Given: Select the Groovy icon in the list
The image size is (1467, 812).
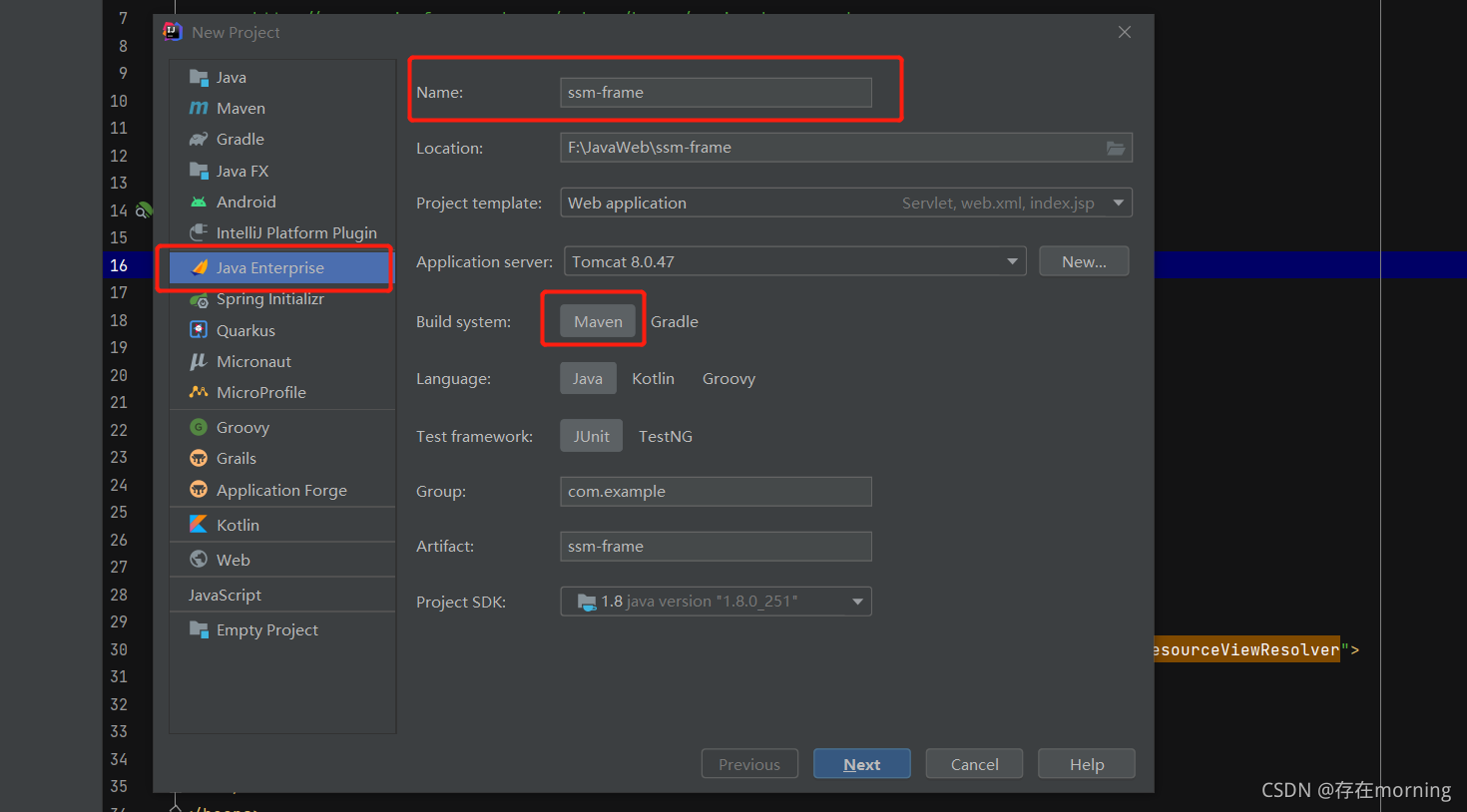Looking at the screenshot, I should [199, 427].
